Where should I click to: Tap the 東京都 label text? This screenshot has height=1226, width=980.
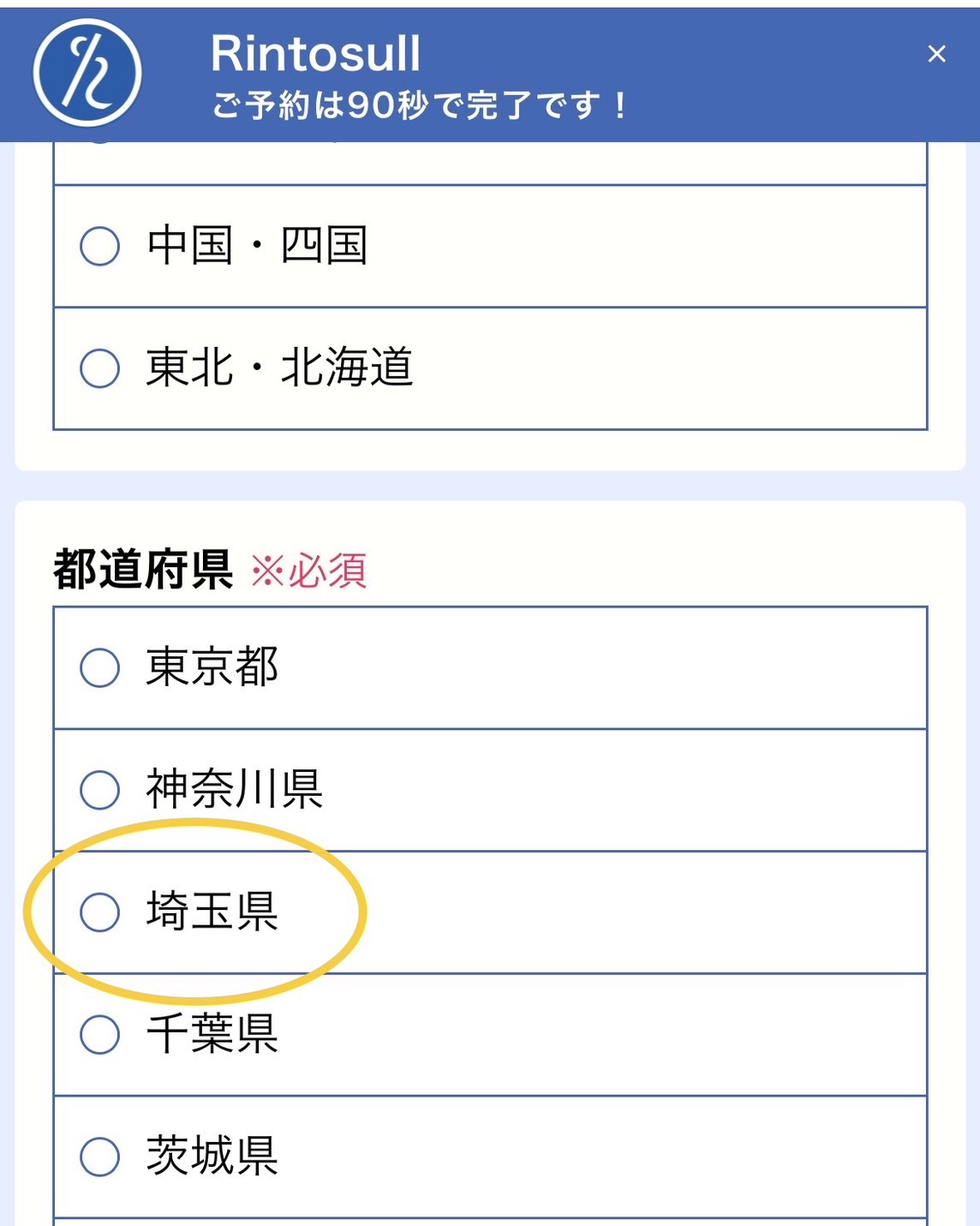pyautogui.click(x=212, y=667)
